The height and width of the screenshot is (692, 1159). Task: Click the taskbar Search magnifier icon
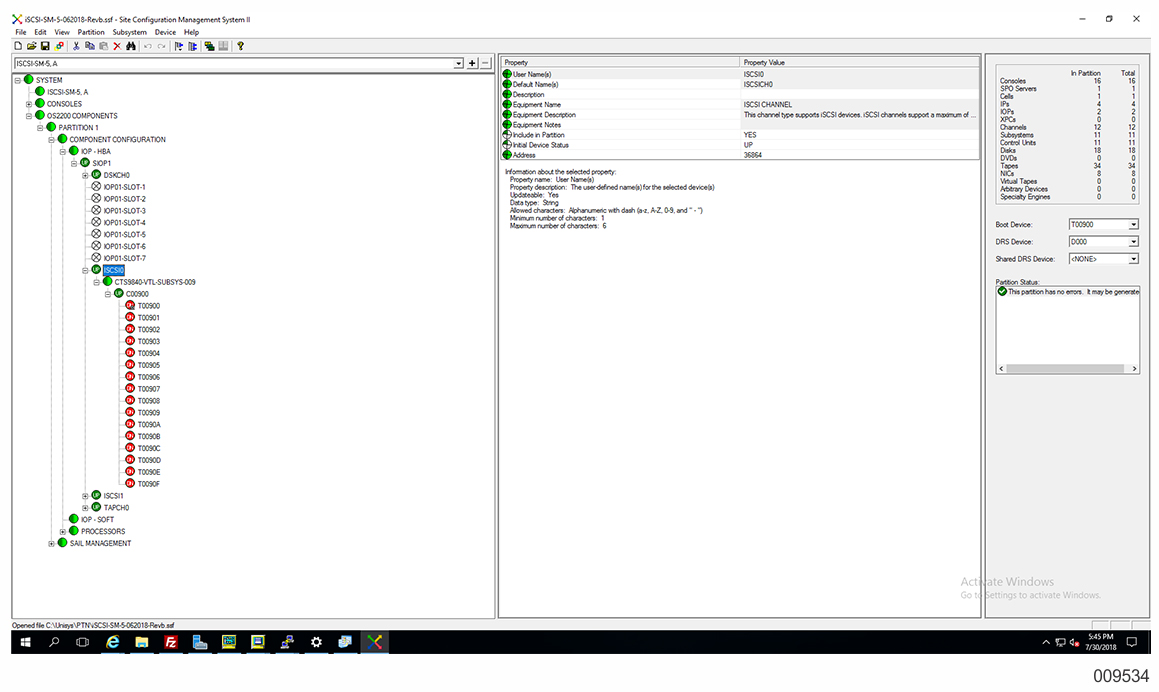(54, 642)
